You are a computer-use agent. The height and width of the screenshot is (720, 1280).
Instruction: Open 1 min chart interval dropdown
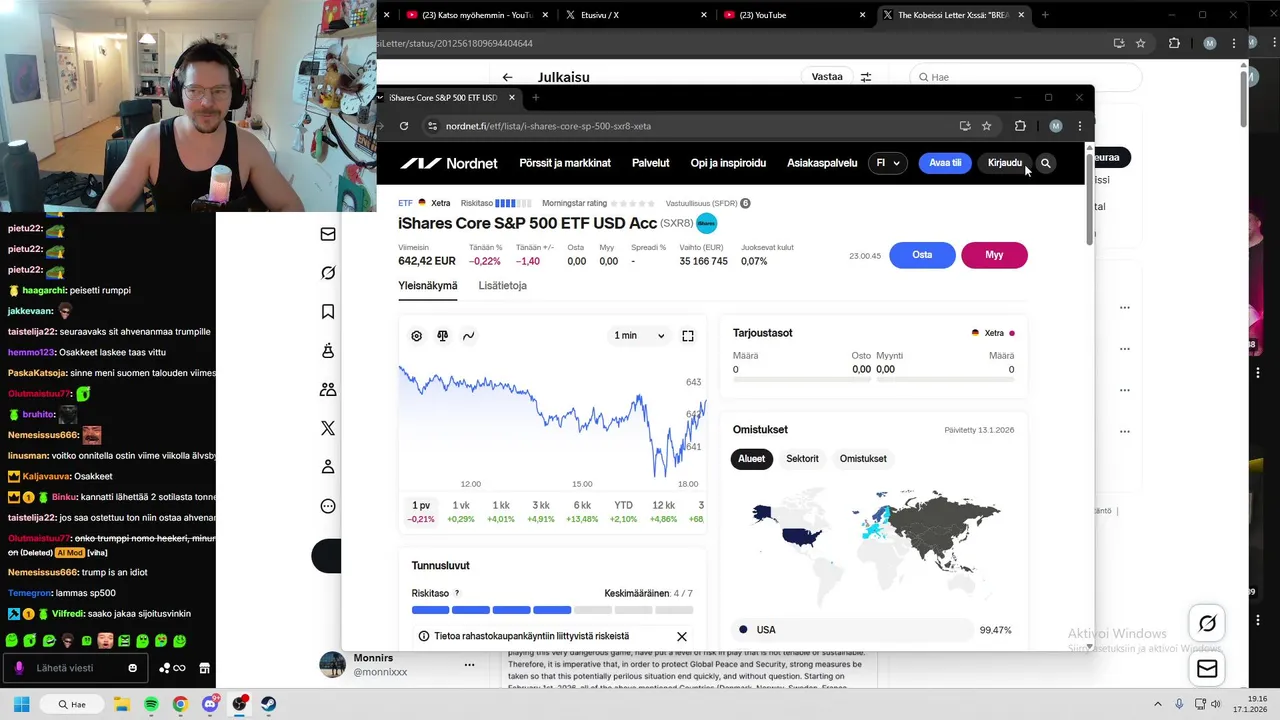pyautogui.click(x=639, y=336)
